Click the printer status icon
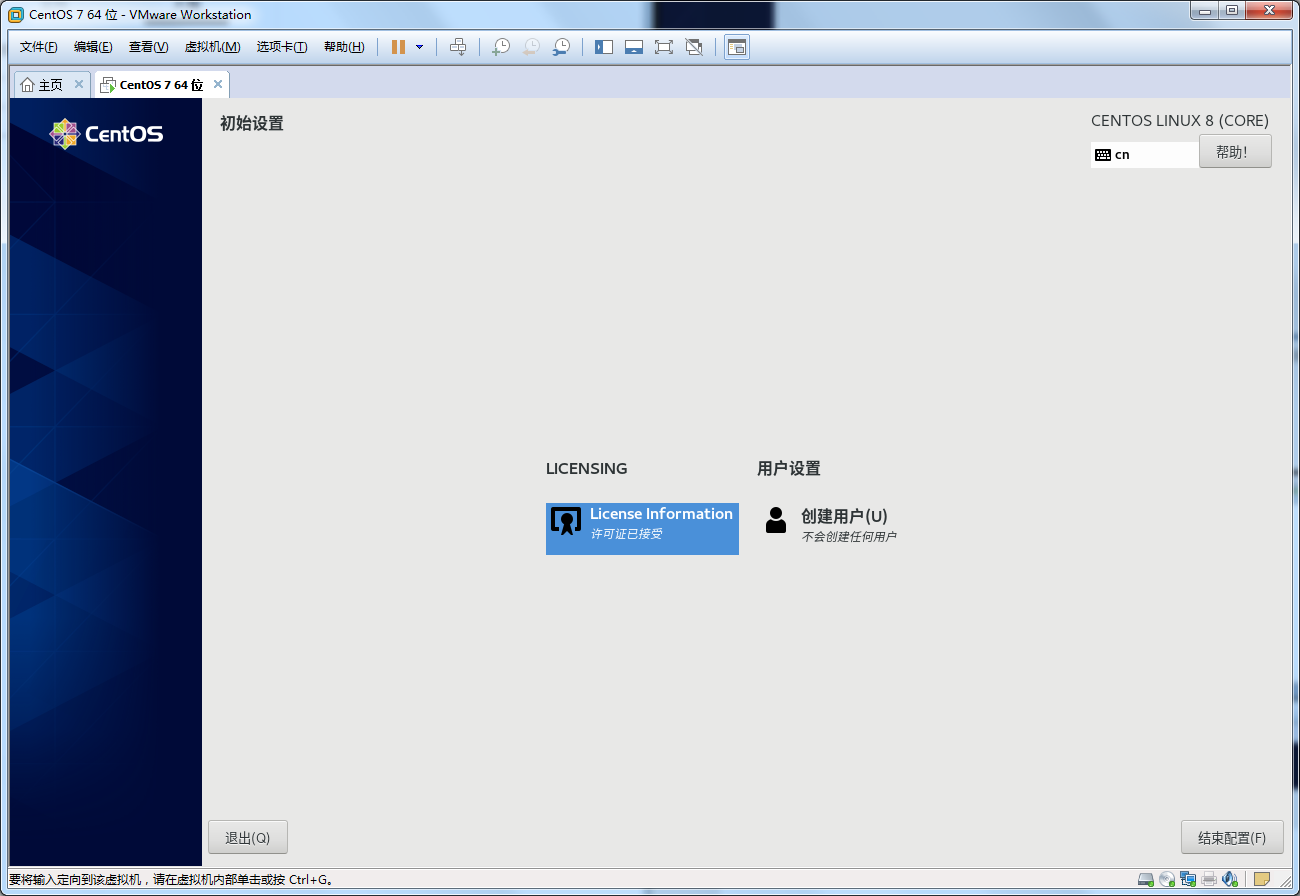Image resolution: width=1300 pixels, height=896 pixels. point(1209,880)
